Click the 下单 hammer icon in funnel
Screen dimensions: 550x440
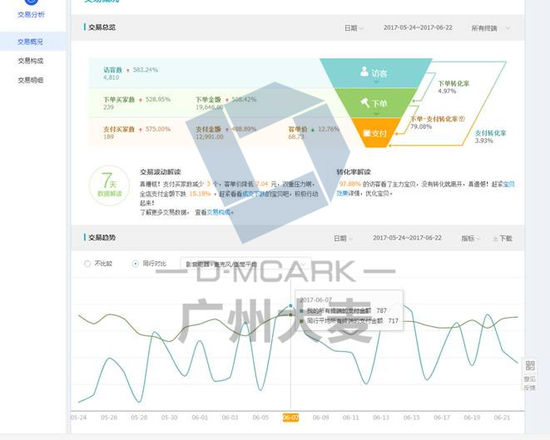pos(365,103)
